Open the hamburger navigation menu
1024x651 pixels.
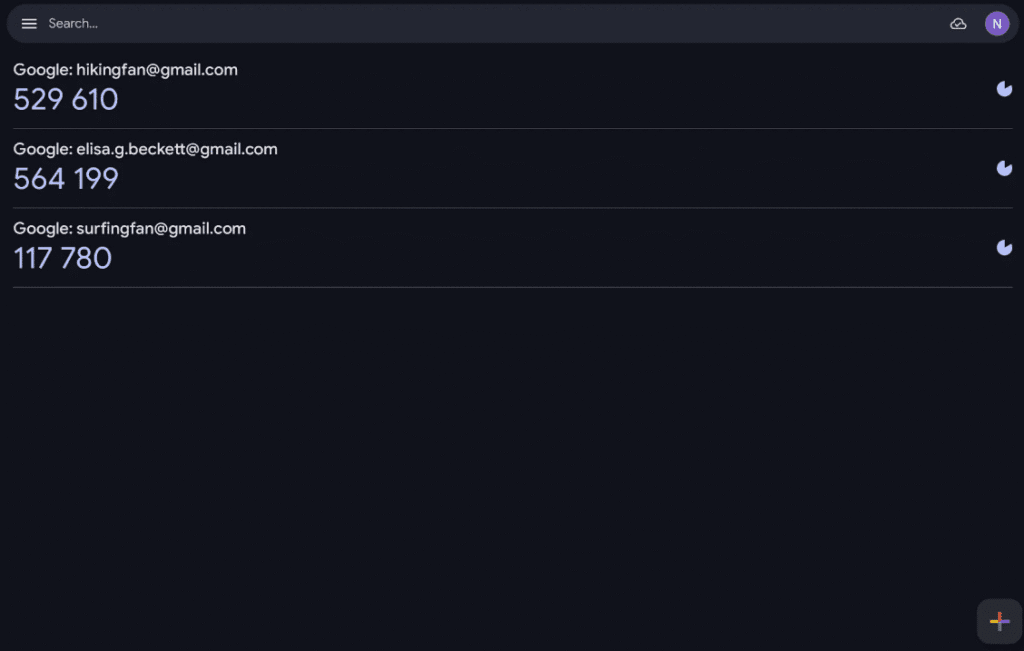pos(29,24)
